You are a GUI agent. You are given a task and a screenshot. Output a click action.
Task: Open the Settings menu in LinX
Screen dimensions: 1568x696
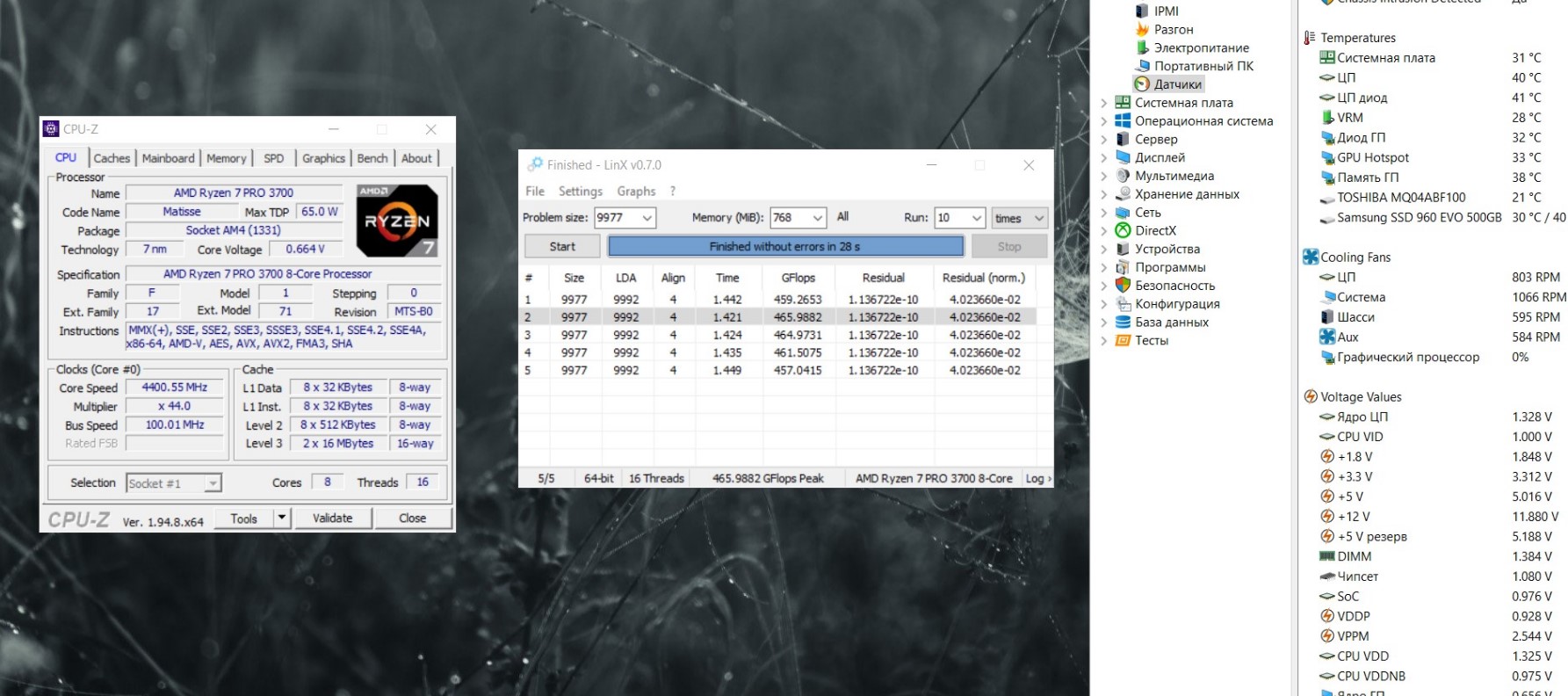click(x=581, y=191)
